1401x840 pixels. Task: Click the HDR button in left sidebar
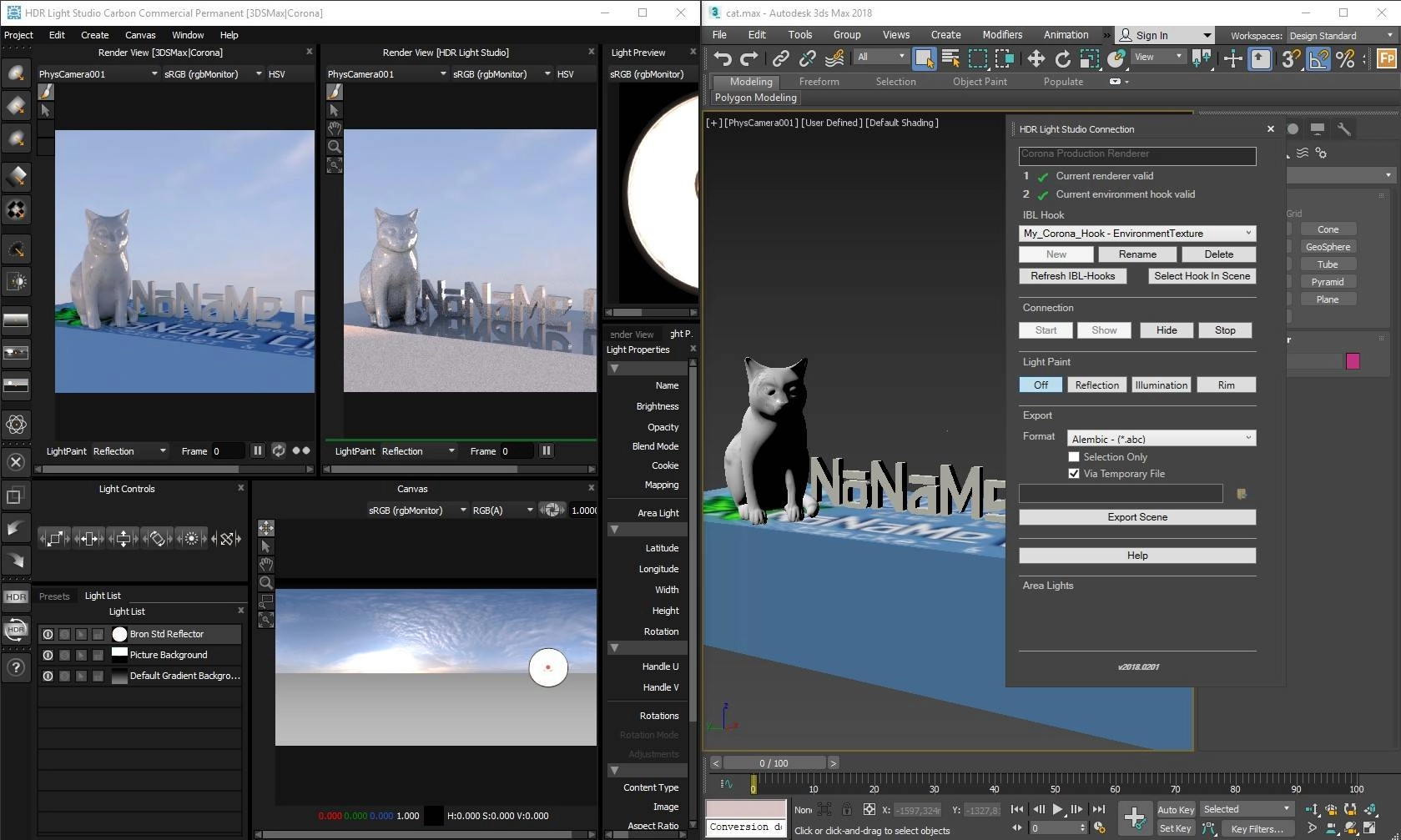click(x=16, y=597)
